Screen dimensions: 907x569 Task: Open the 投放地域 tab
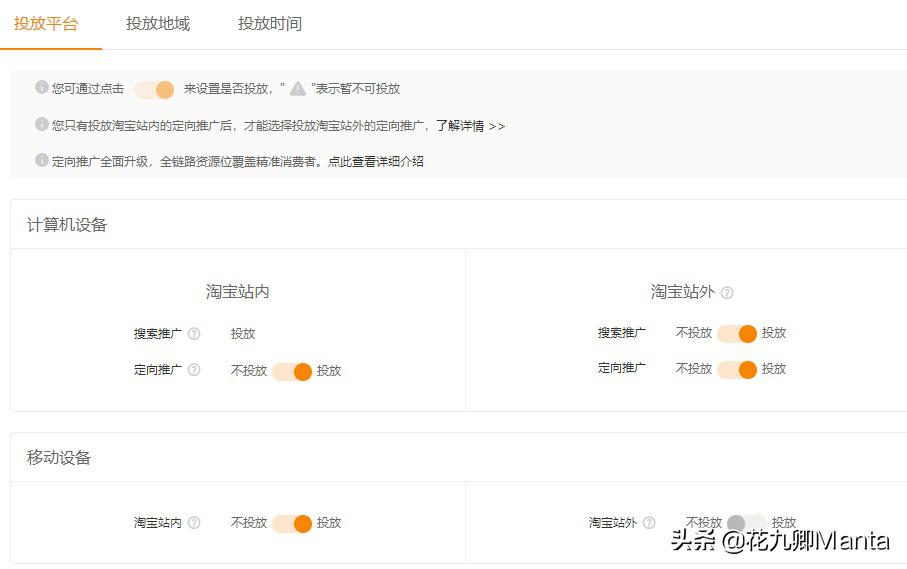pos(158,24)
